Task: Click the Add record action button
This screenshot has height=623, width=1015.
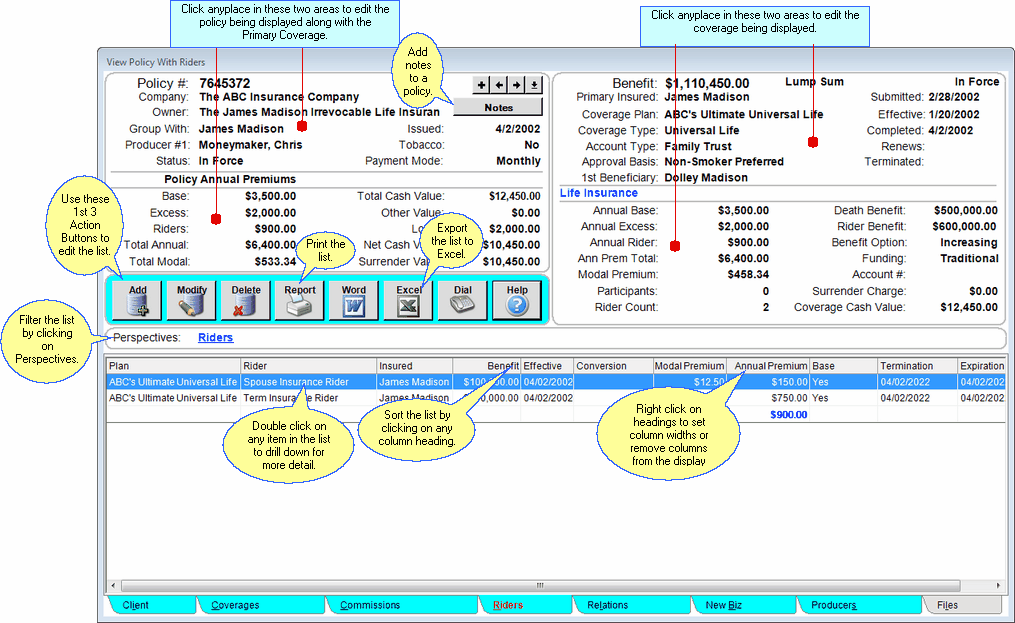Action: tap(138, 299)
